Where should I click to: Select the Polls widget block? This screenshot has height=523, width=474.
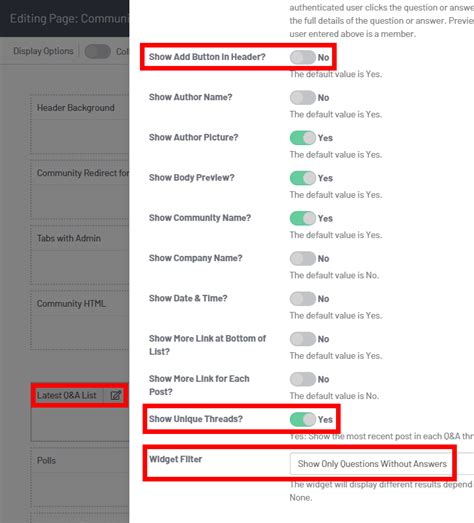pyautogui.click(x=80, y=478)
